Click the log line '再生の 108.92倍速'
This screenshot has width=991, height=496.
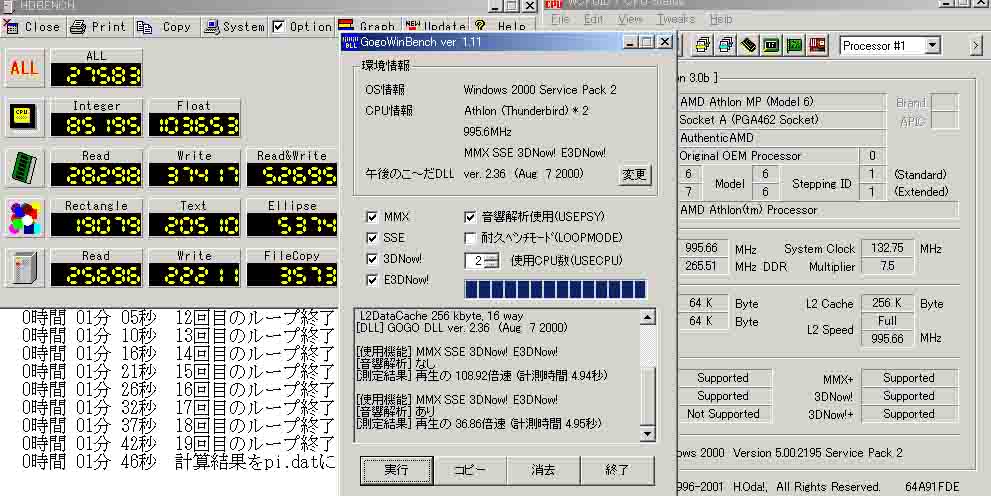coord(482,375)
